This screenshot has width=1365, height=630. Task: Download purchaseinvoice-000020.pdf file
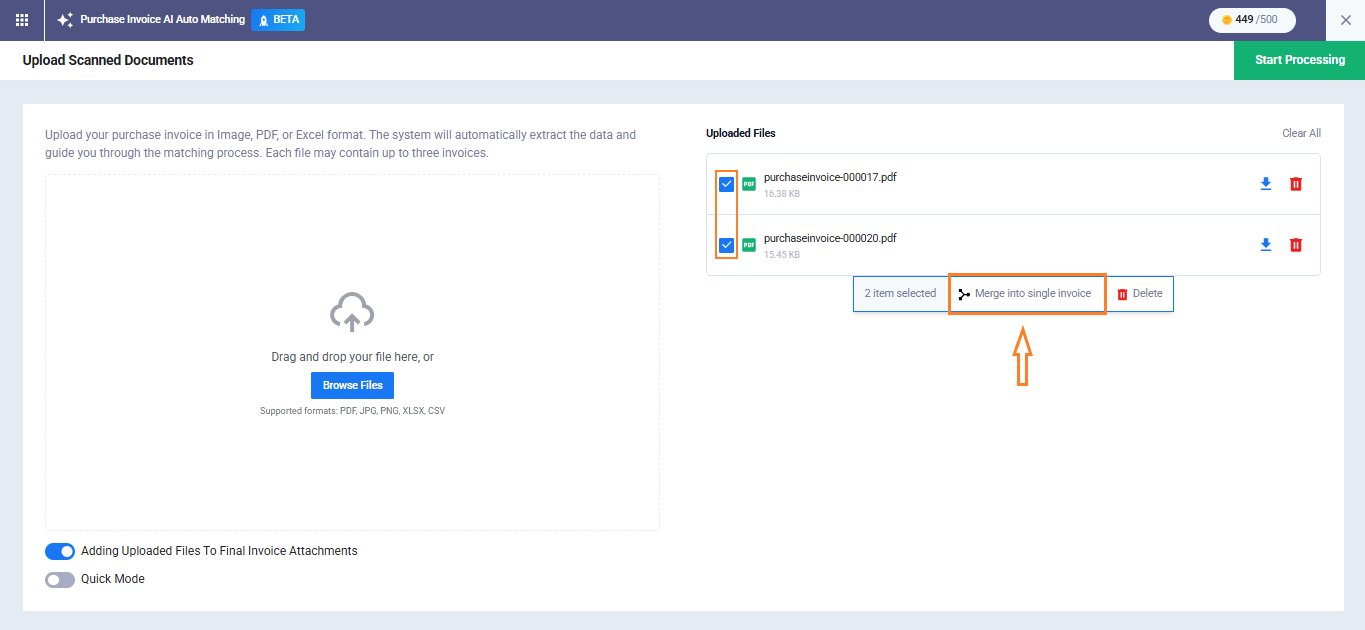1265,245
